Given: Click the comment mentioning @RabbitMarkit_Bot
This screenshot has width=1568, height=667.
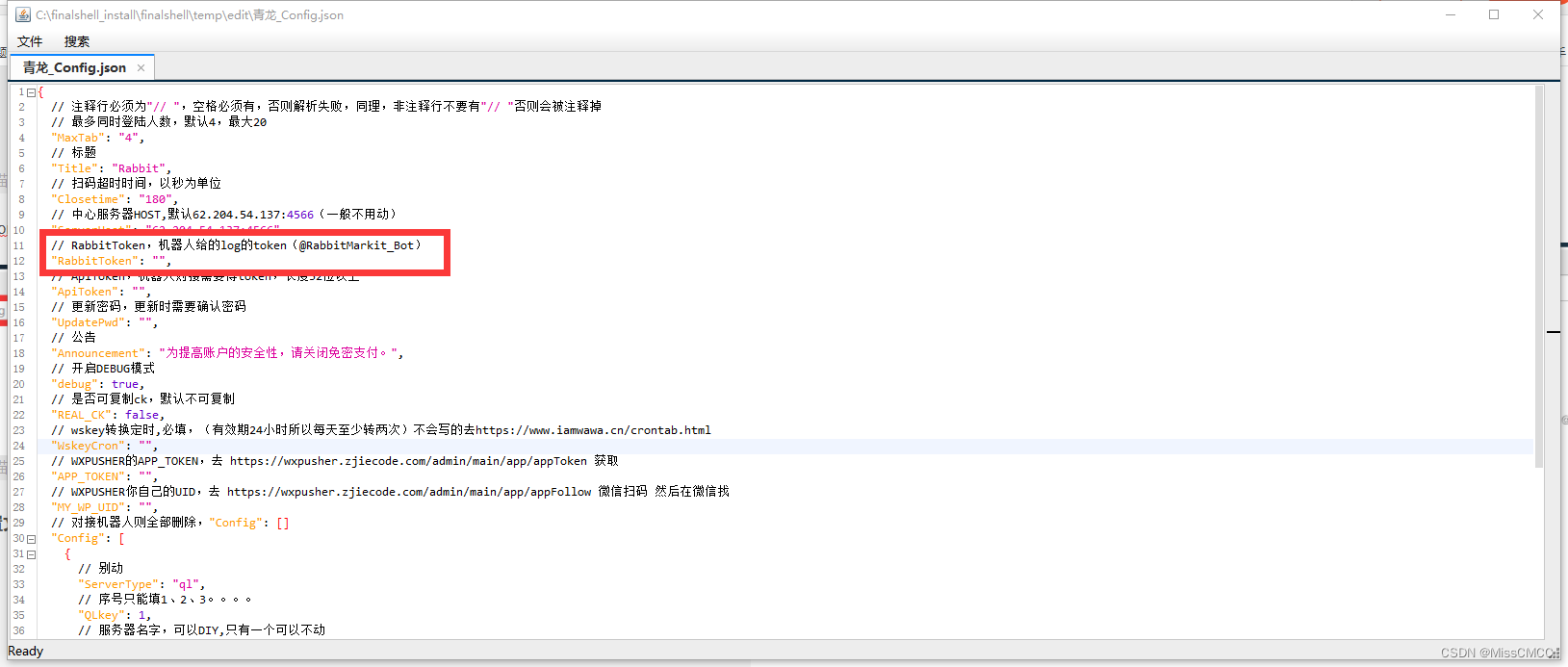Looking at the screenshot, I should tap(237, 245).
